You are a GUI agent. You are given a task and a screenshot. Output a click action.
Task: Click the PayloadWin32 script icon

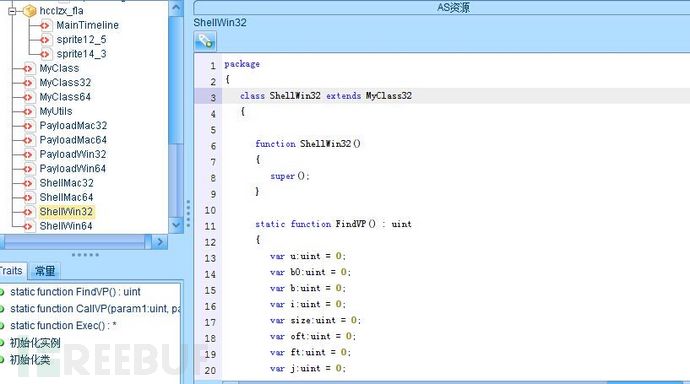[x=28, y=154]
